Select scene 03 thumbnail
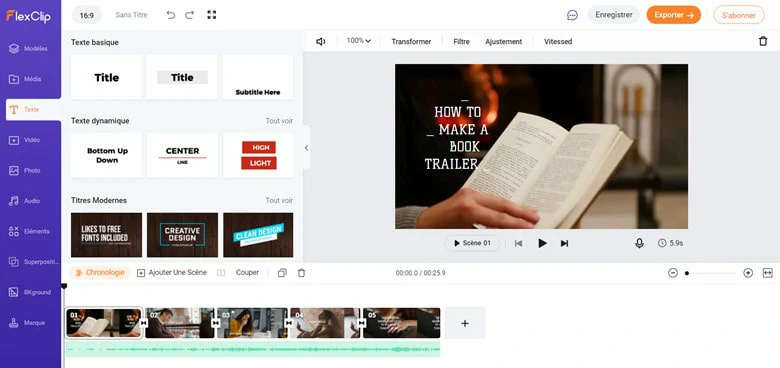The image size is (780, 368). pyautogui.click(x=252, y=323)
